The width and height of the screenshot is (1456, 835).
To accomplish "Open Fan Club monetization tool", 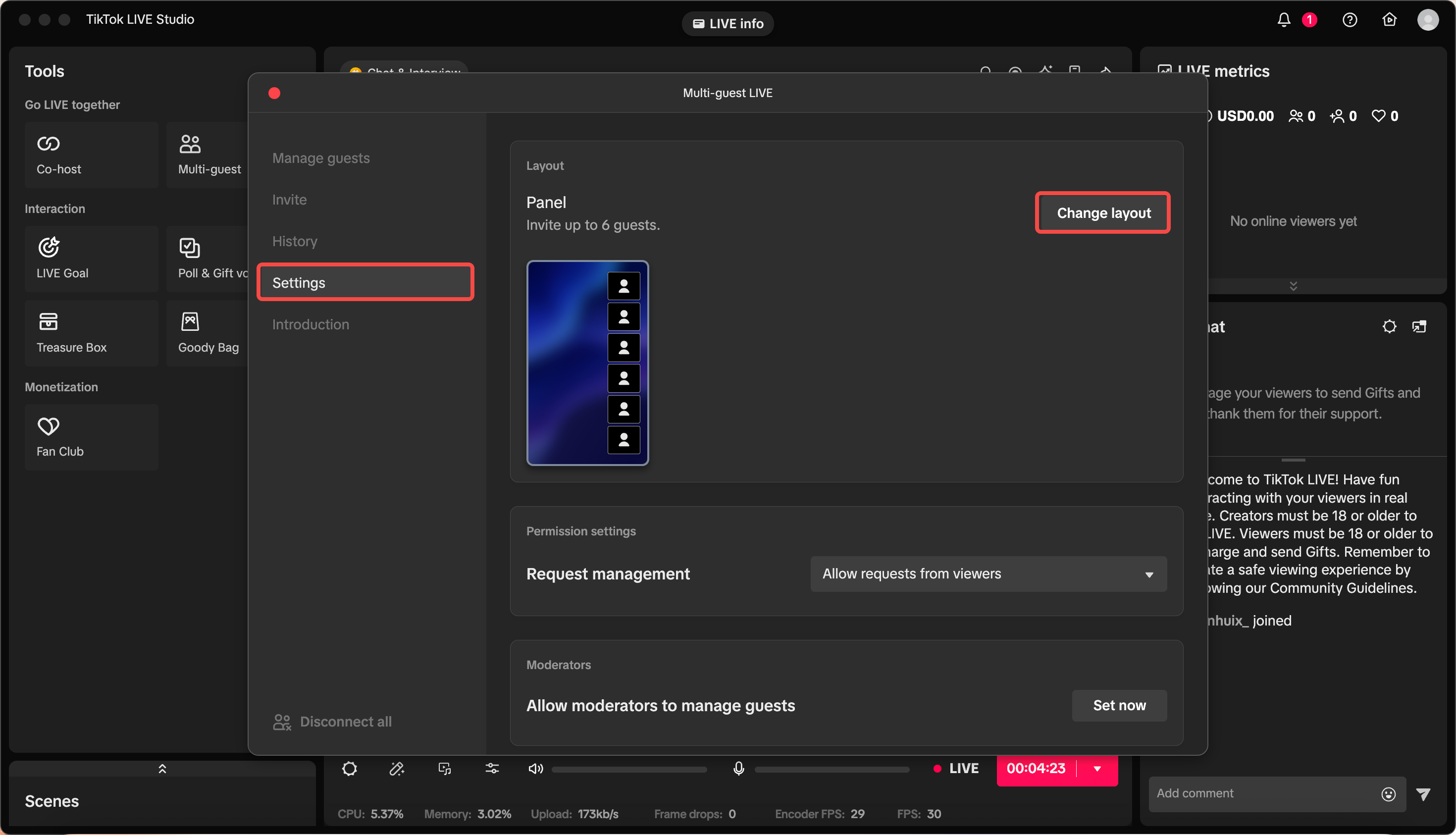I will pyautogui.click(x=91, y=437).
